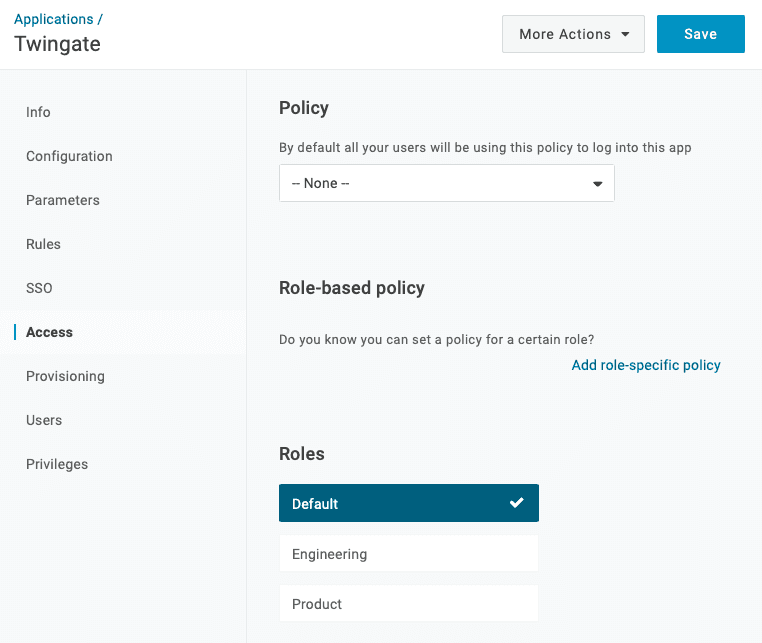Screen dimensions: 762x643
Task: Open the More Actions menu
Action: point(573,34)
